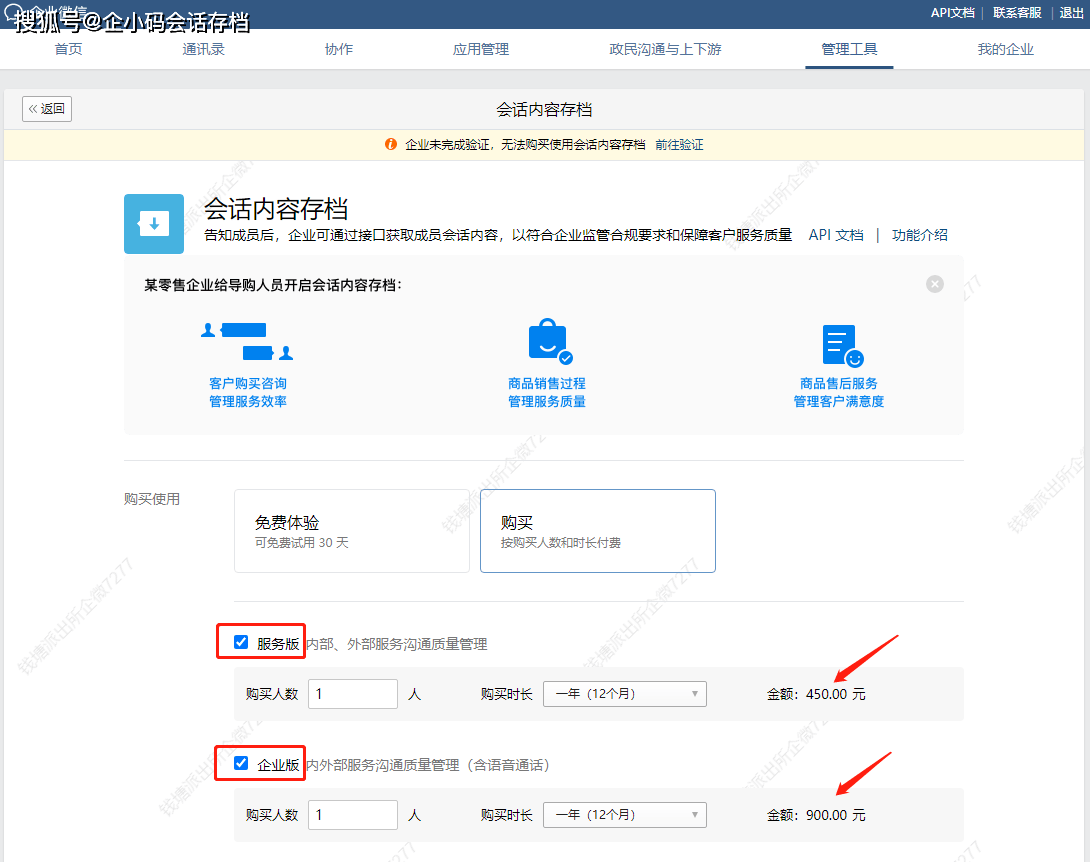Viewport: 1090px width, 862px height.
Task: Open 服务版 购买时长 dropdown
Action: coord(624,694)
